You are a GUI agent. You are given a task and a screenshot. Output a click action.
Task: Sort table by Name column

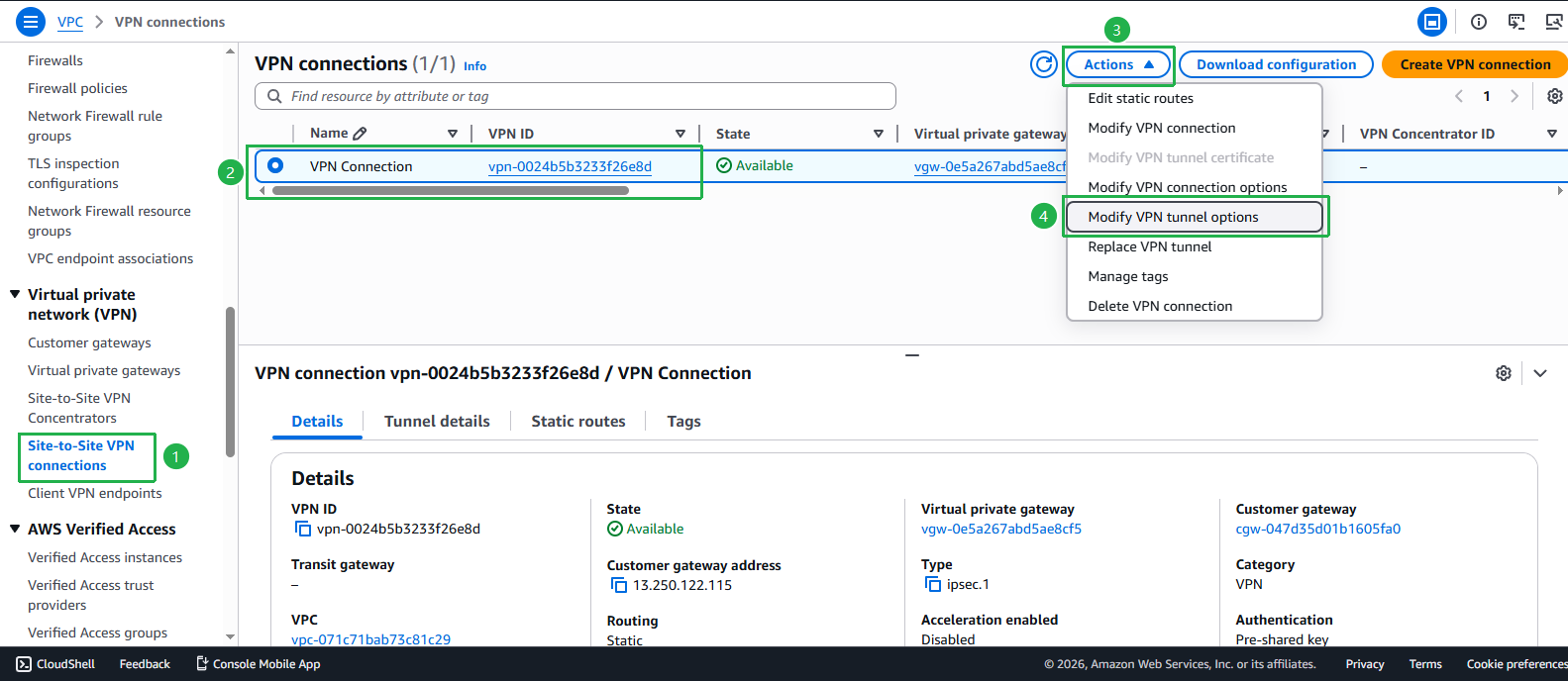453,134
